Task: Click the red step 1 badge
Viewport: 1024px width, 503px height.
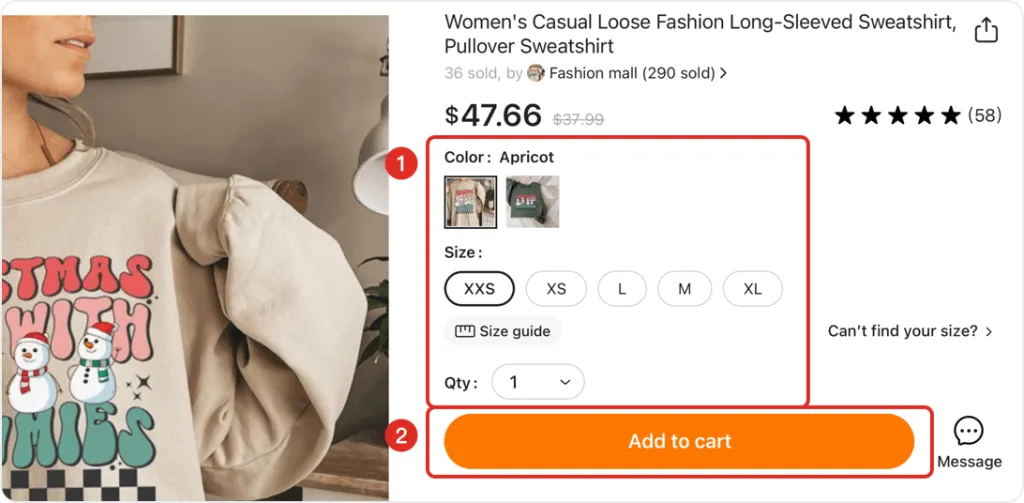Action: 401,164
